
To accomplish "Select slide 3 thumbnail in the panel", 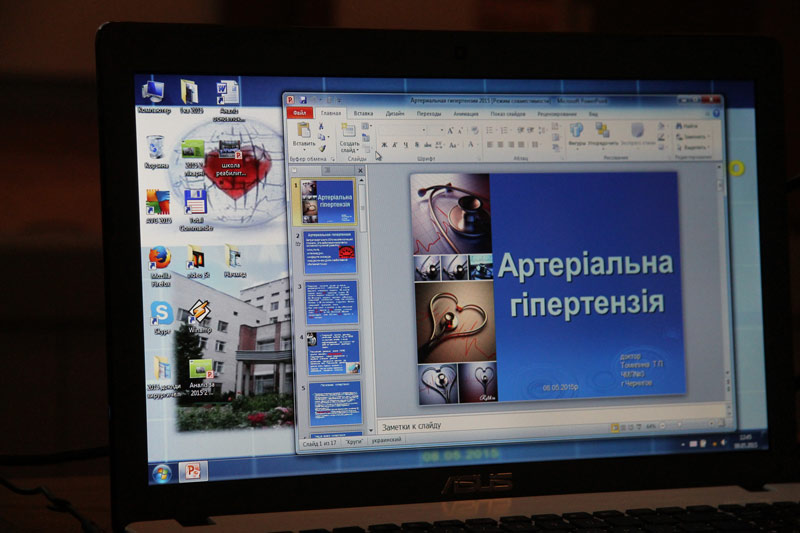I will pos(331,301).
